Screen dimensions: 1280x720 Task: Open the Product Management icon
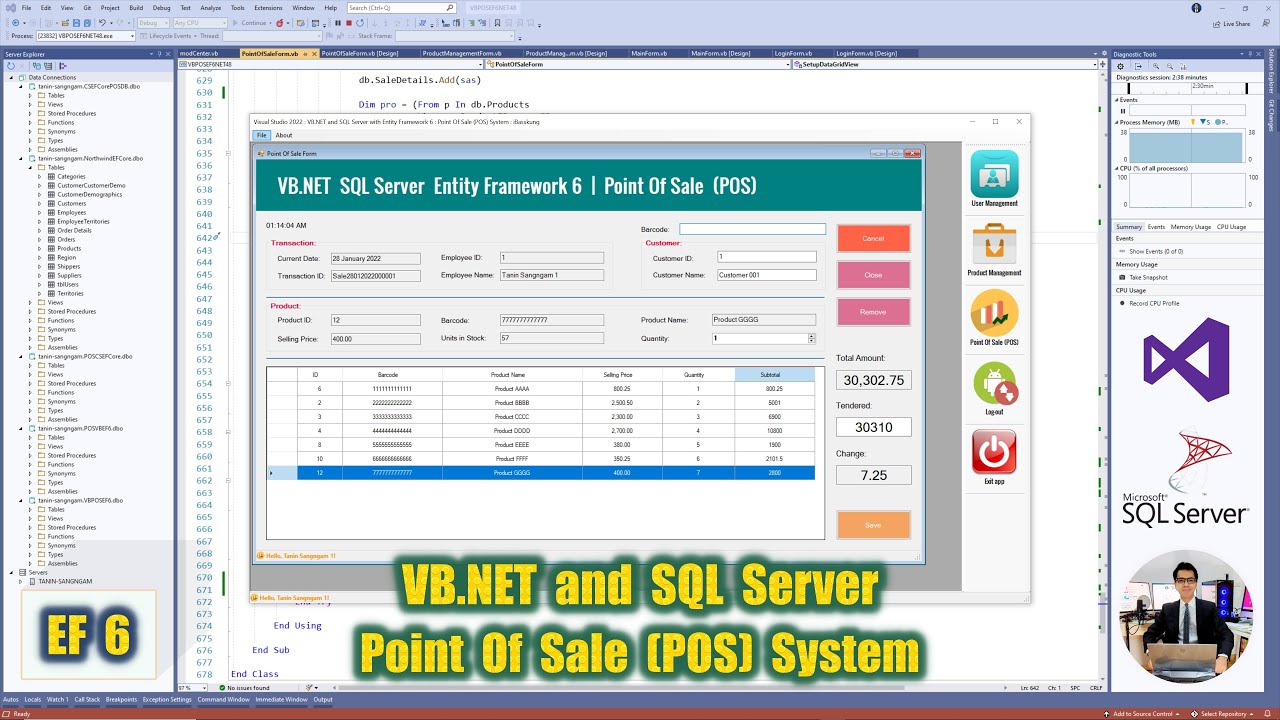(994, 244)
